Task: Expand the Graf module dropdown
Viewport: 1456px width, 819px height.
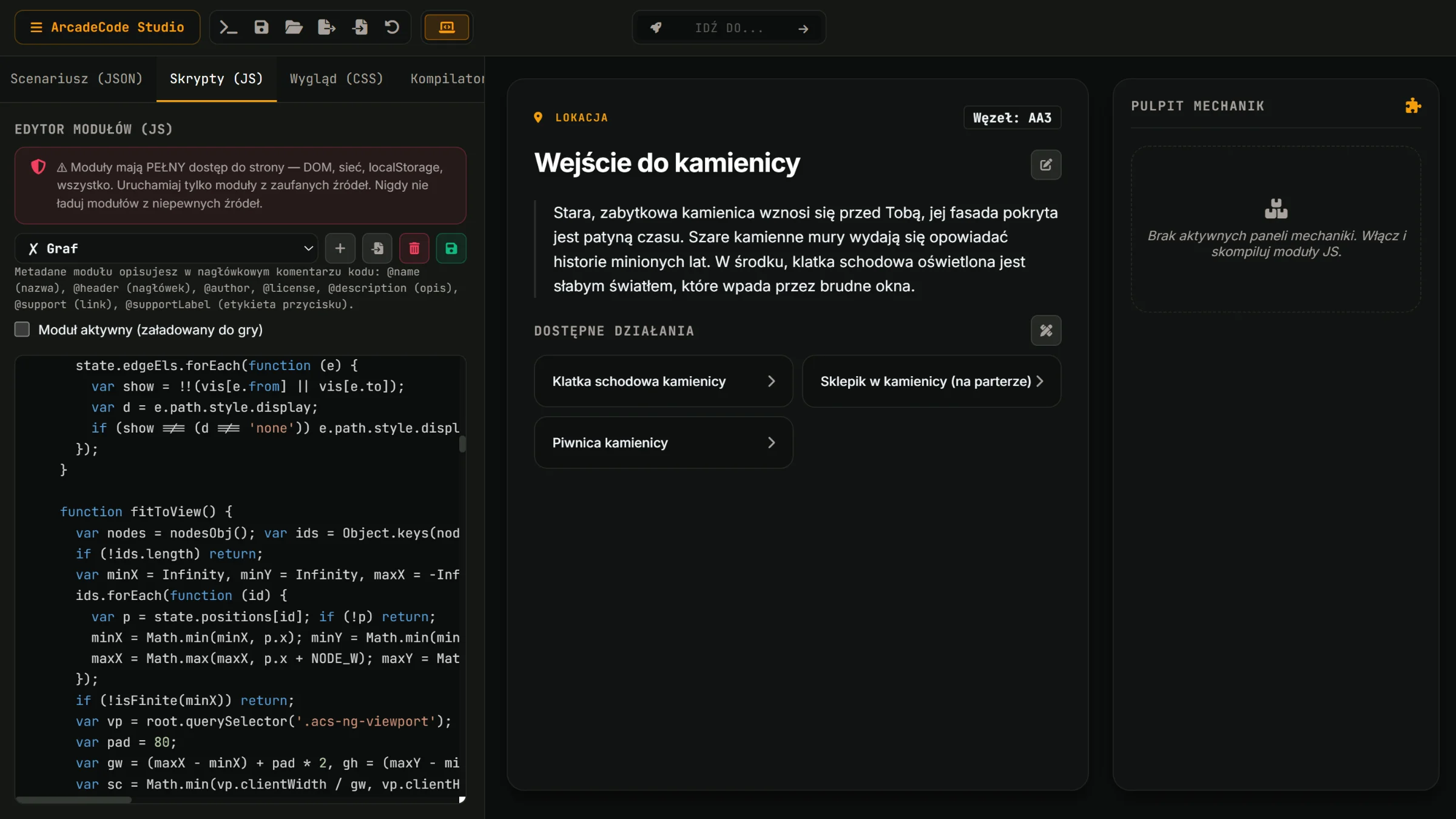Action: click(166, 249)
